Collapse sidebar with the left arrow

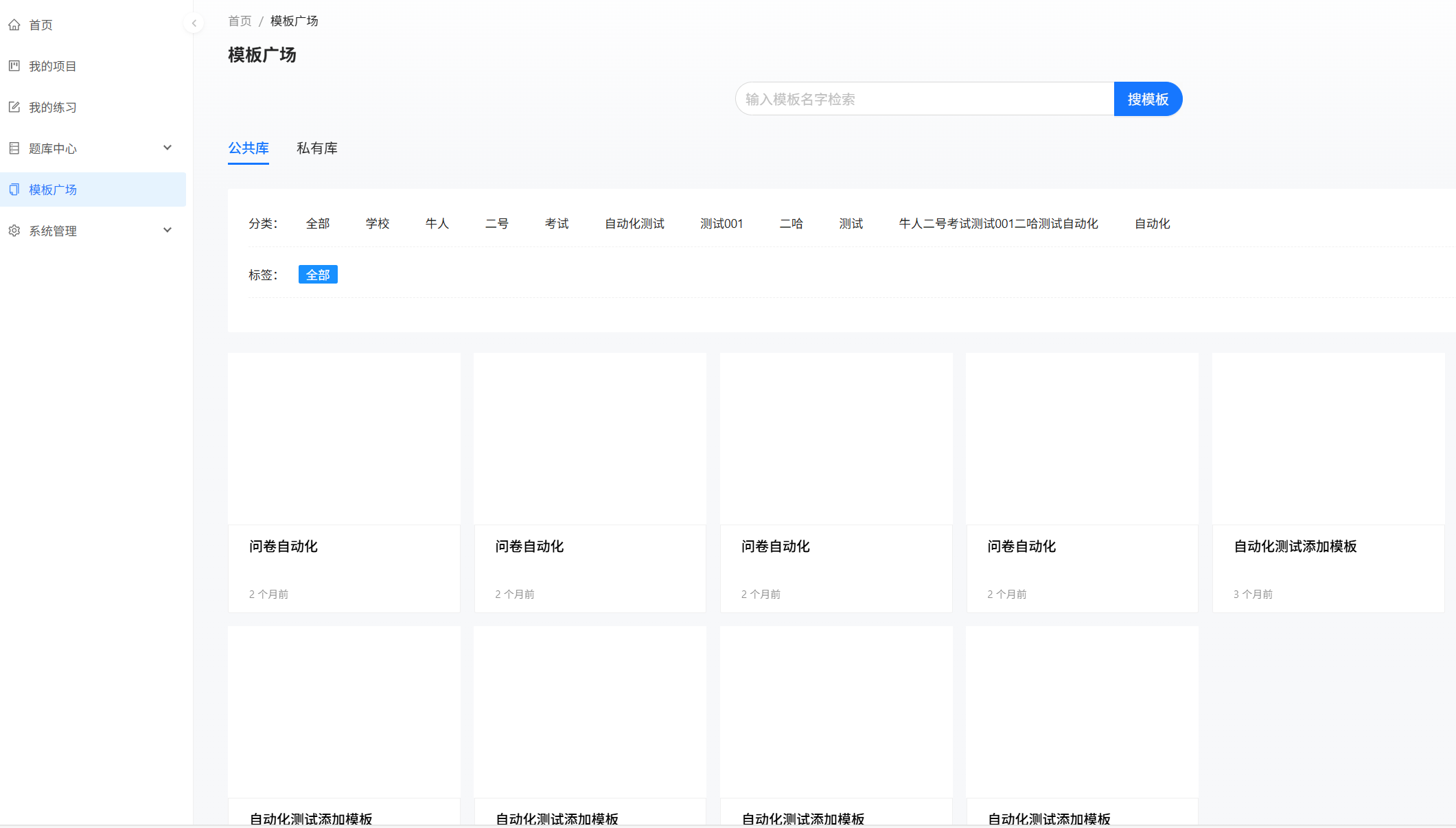(x=194, y=23)
